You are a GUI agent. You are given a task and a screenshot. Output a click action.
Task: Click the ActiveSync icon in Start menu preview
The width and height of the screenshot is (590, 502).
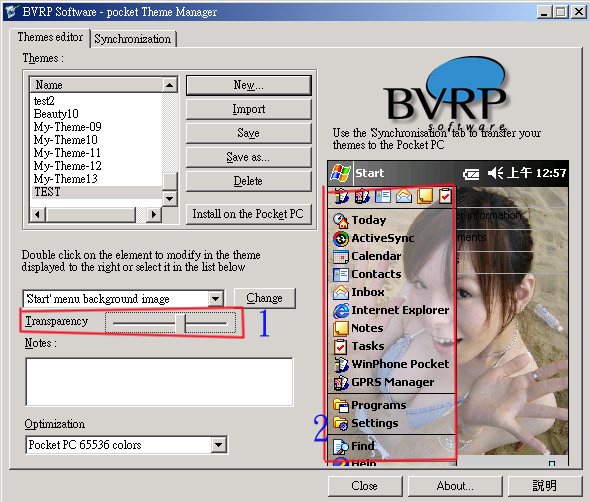pyautogui.click(x=341, y=239)
